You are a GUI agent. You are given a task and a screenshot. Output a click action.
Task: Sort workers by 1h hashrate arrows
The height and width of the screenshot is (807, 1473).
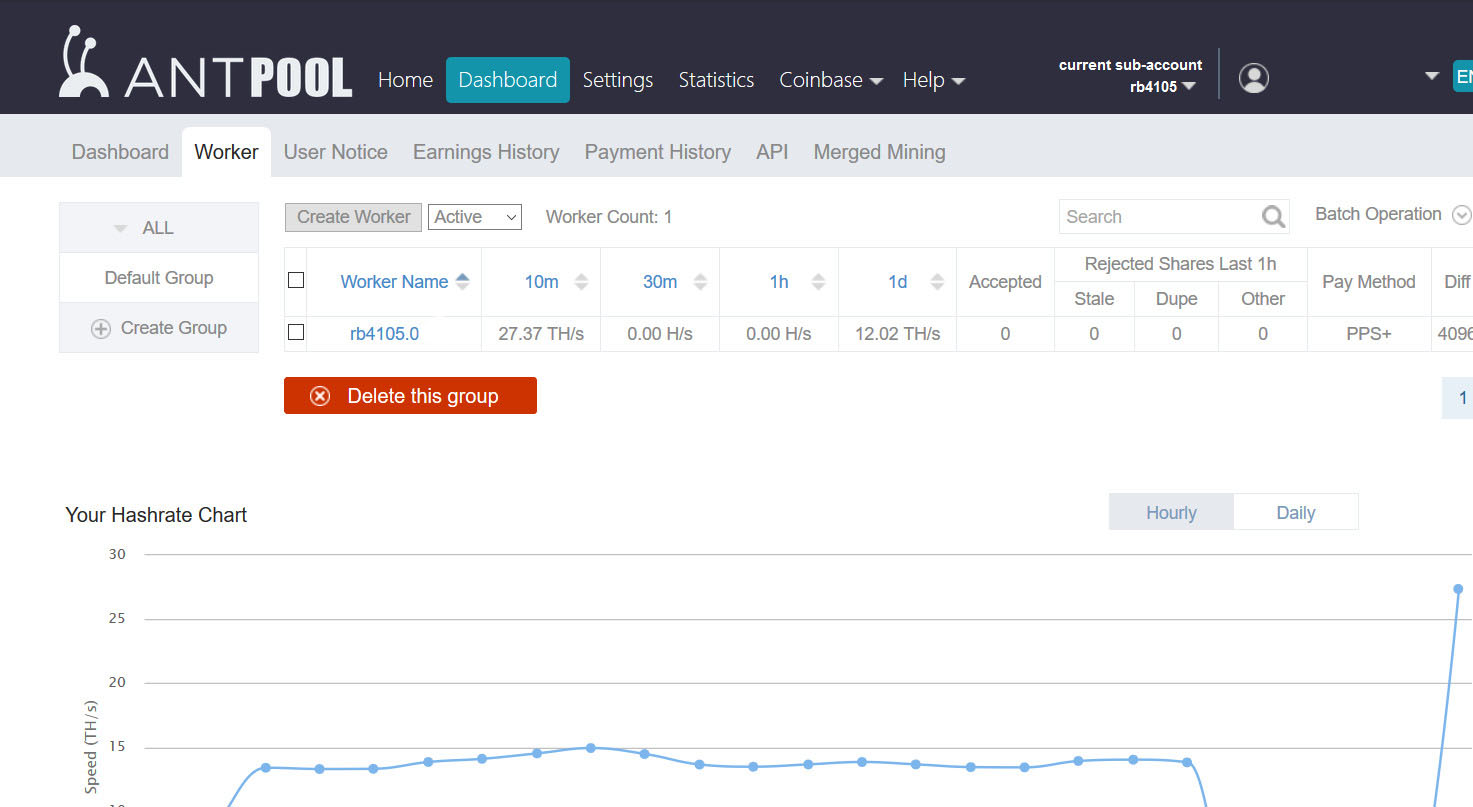(818, 282)
